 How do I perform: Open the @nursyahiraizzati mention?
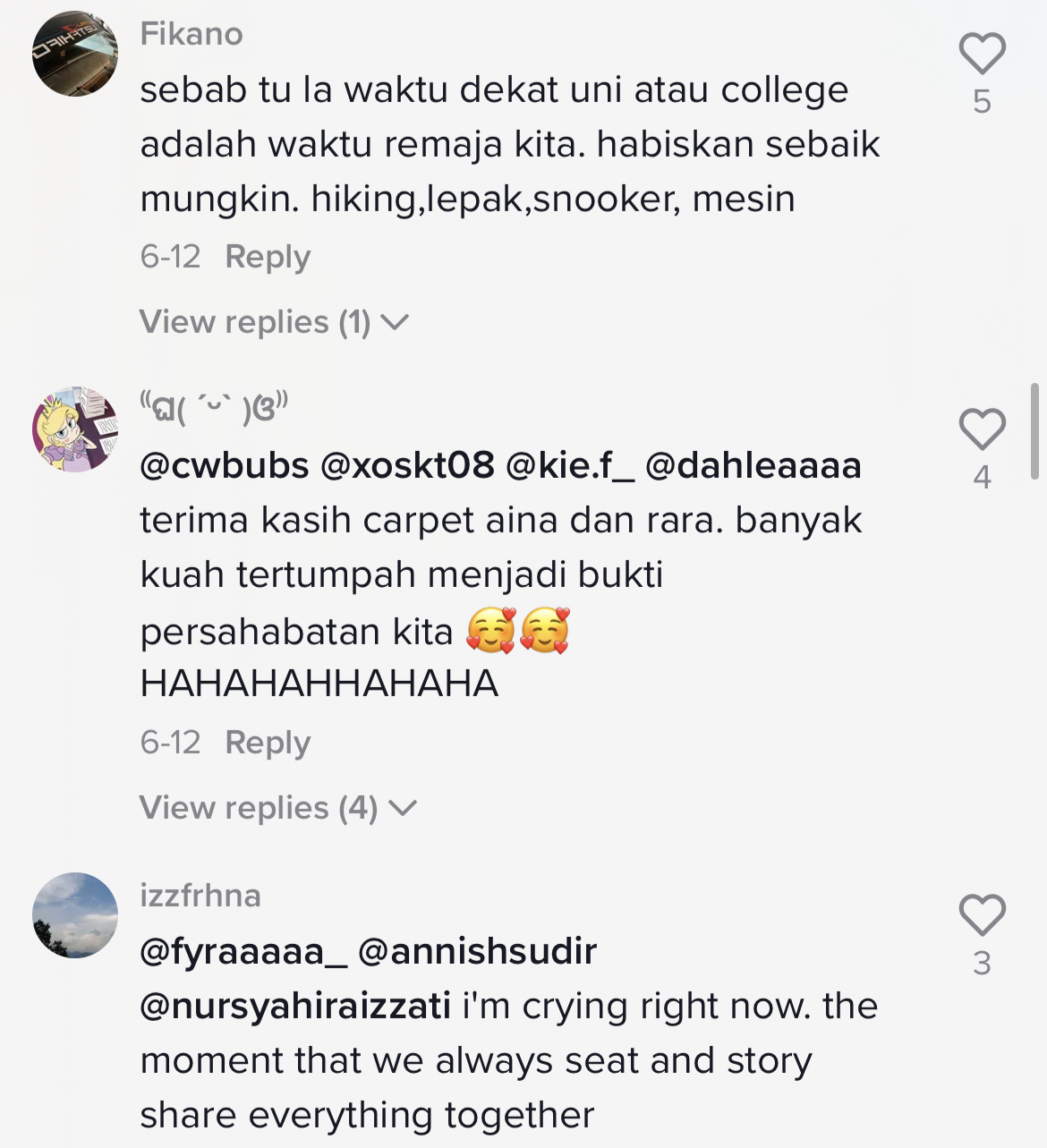tap(295, 1007)
